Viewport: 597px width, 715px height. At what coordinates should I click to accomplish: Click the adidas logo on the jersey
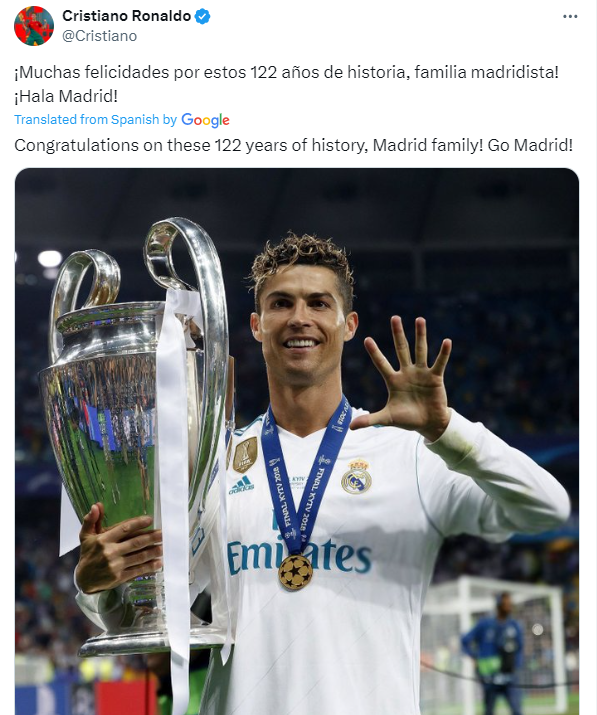click(242, 485)
